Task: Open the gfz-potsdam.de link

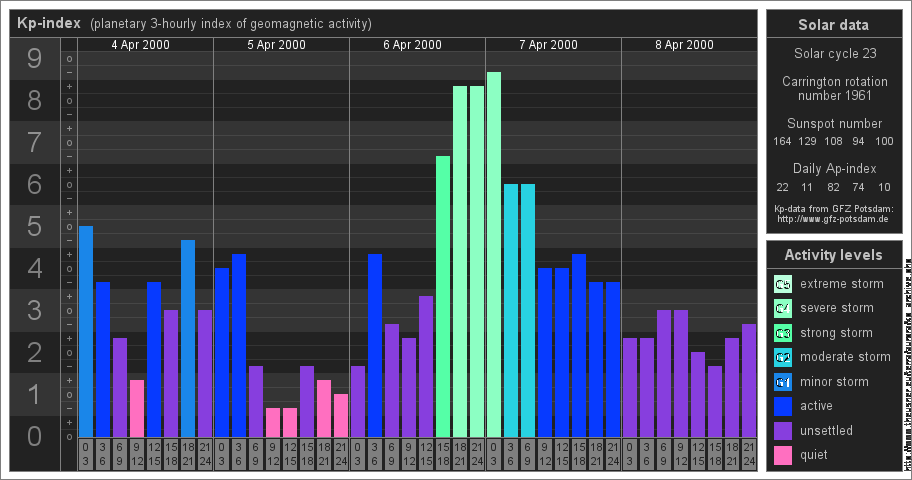Action: coord(834,218)
